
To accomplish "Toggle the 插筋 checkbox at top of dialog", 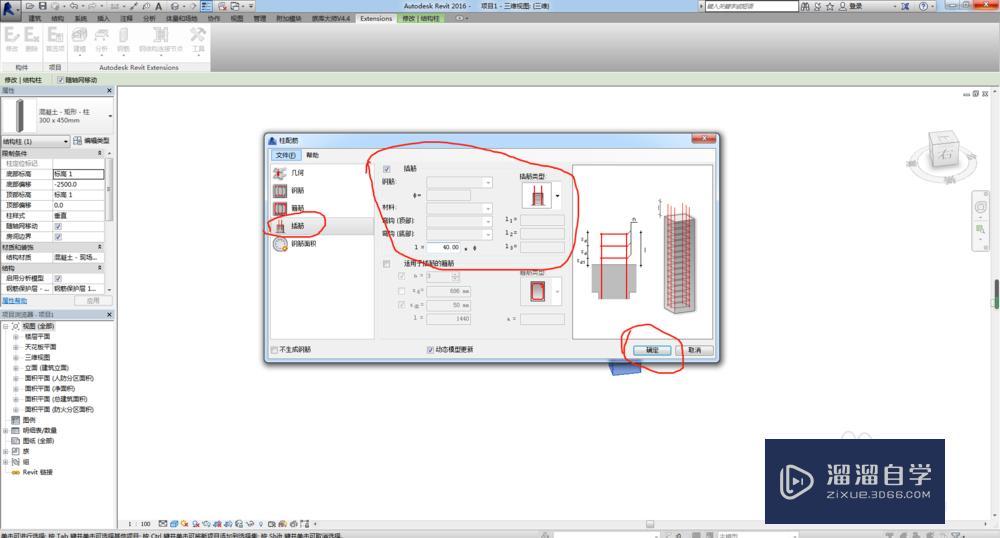I will click(x=386, y=169).
